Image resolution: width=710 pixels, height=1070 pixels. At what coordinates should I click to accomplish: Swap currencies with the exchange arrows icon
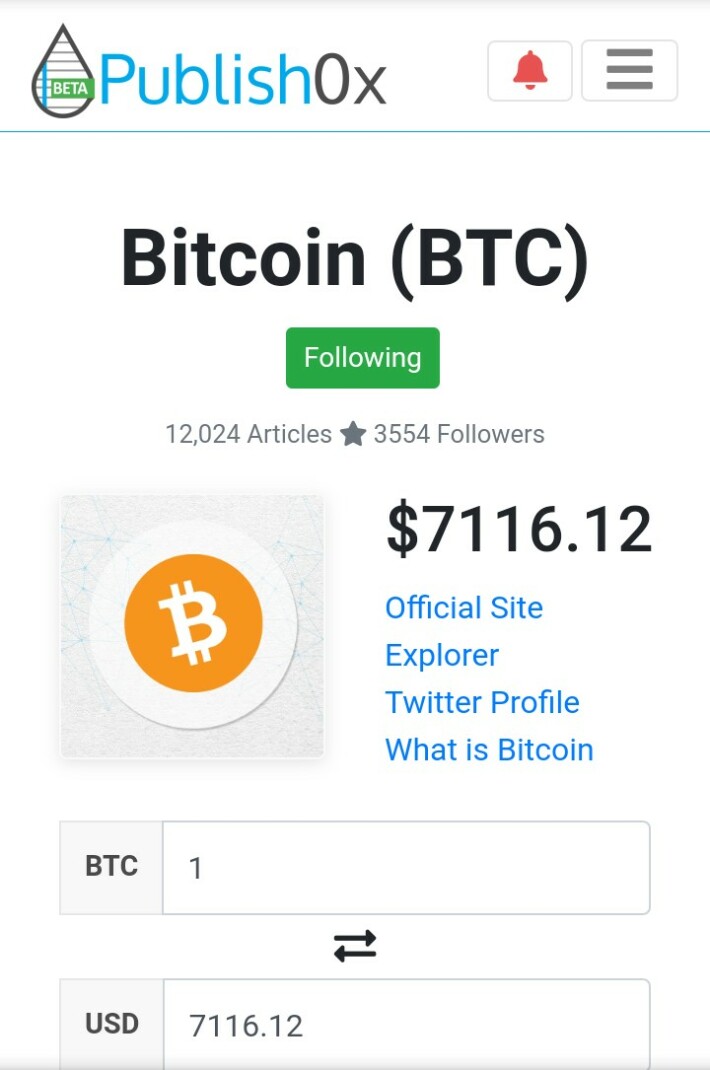pos(355,946)
